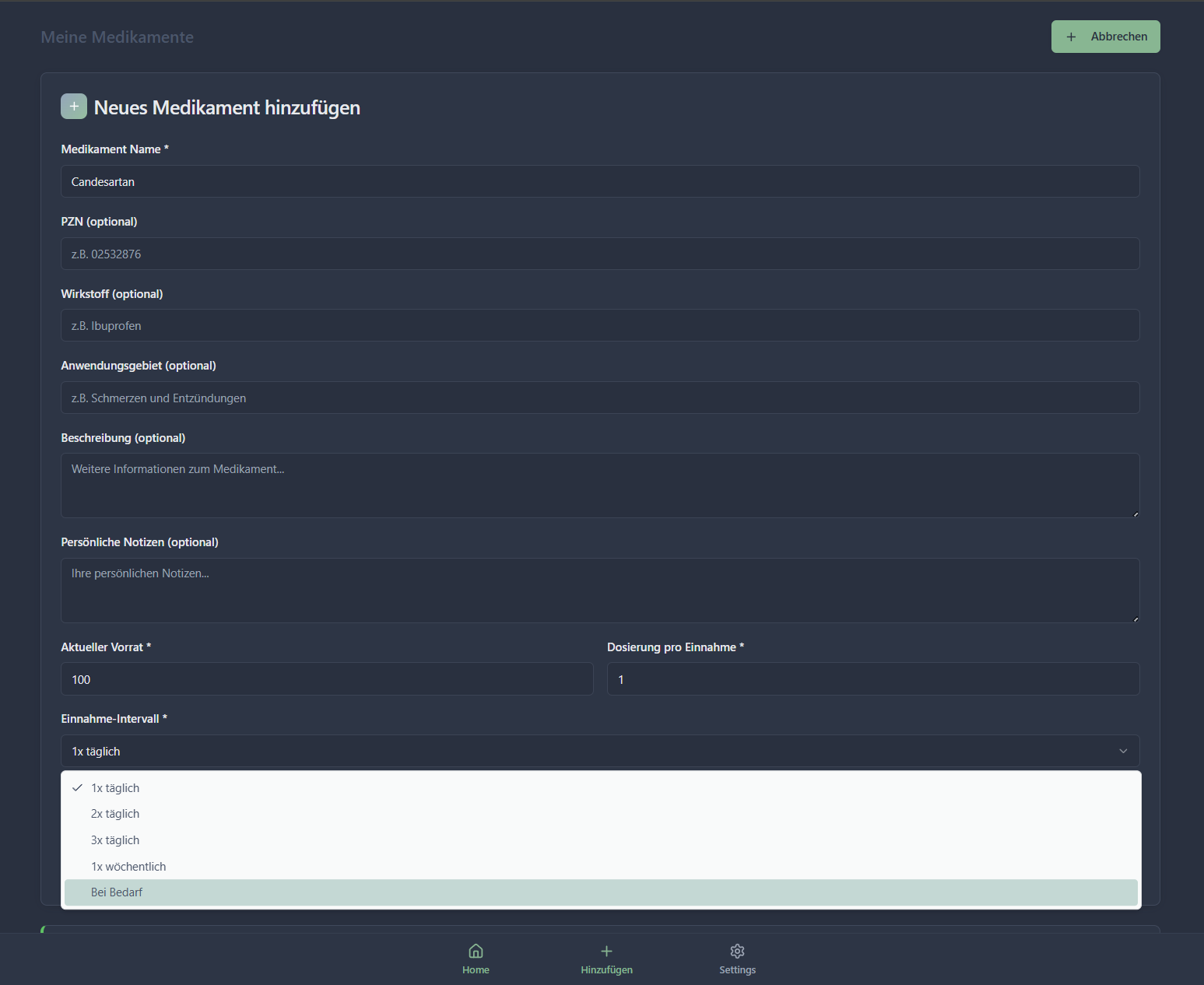Click the resize handle of Beschreibung textarea

point(1136,514)
